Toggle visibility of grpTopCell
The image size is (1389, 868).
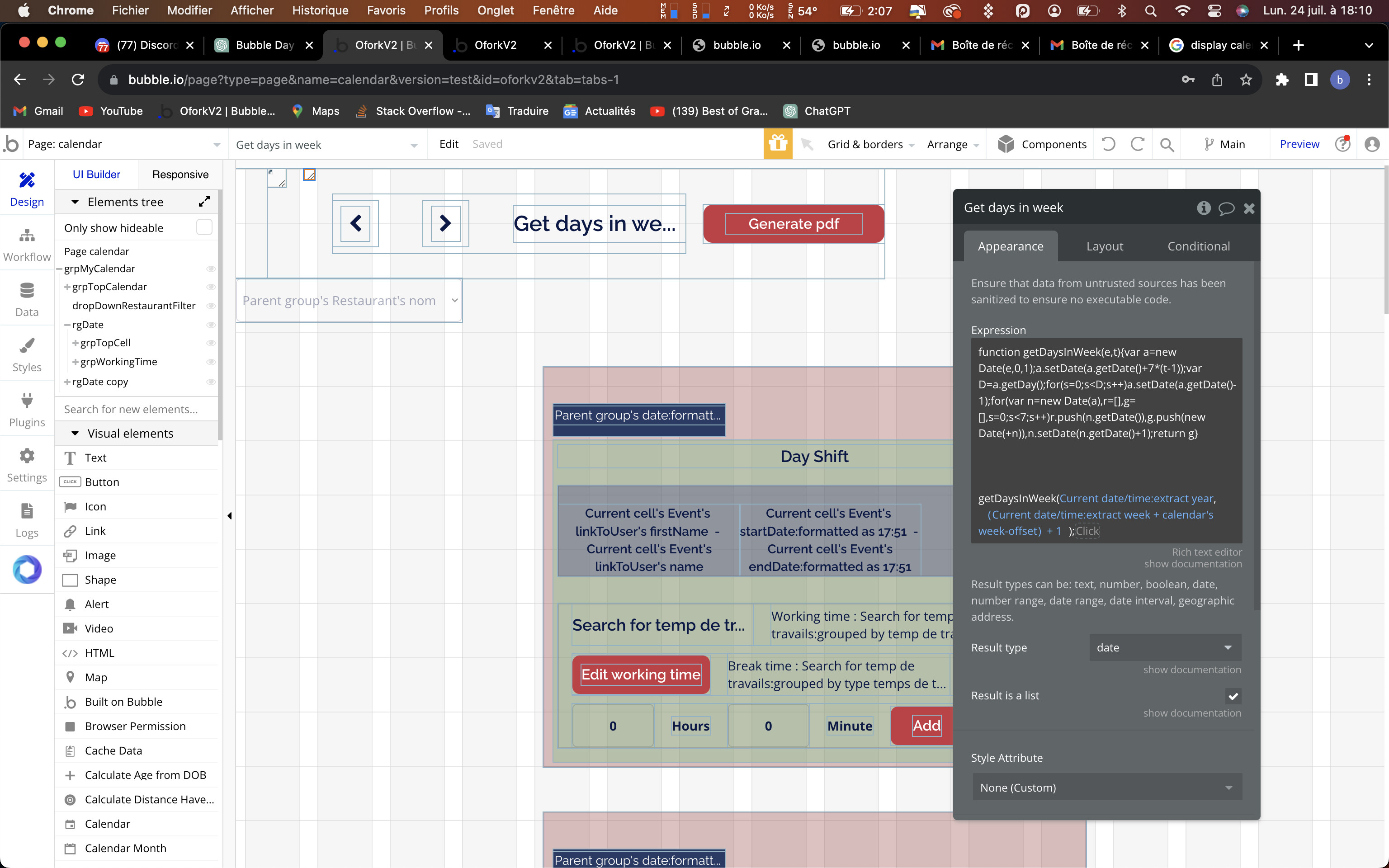pyautogui.click(x=211, y=343)
